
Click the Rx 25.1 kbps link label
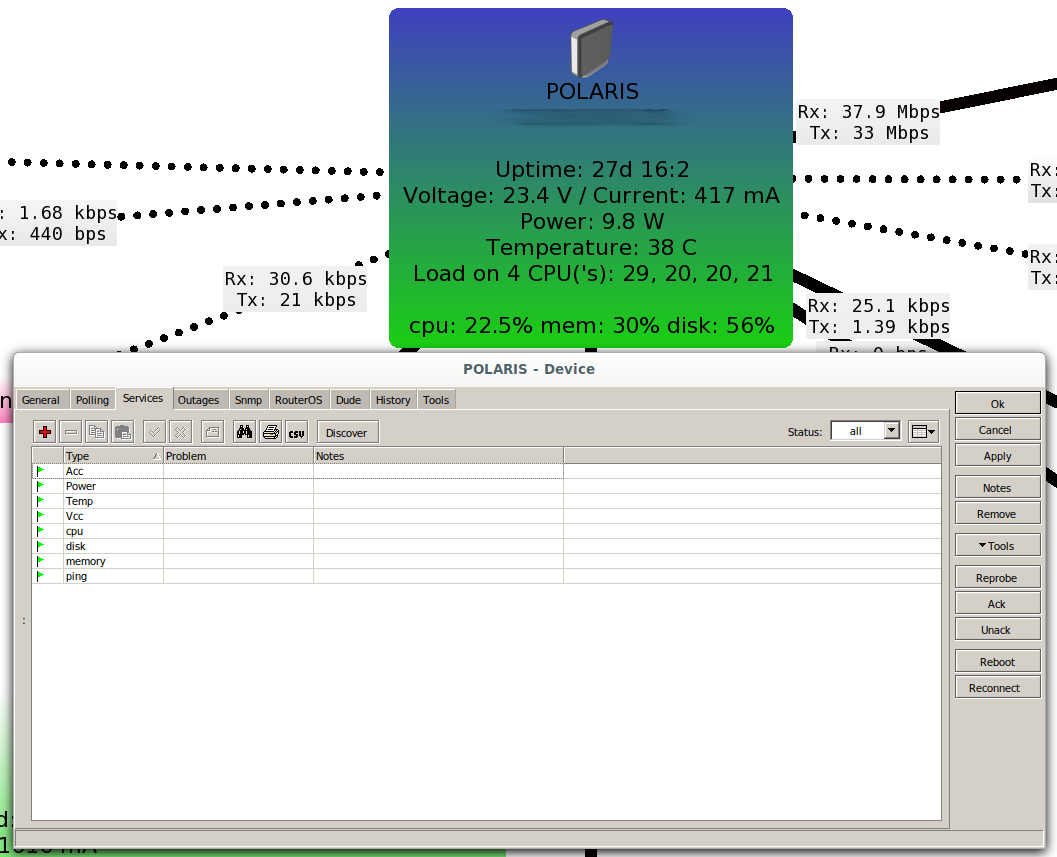(x=878, y=316)
